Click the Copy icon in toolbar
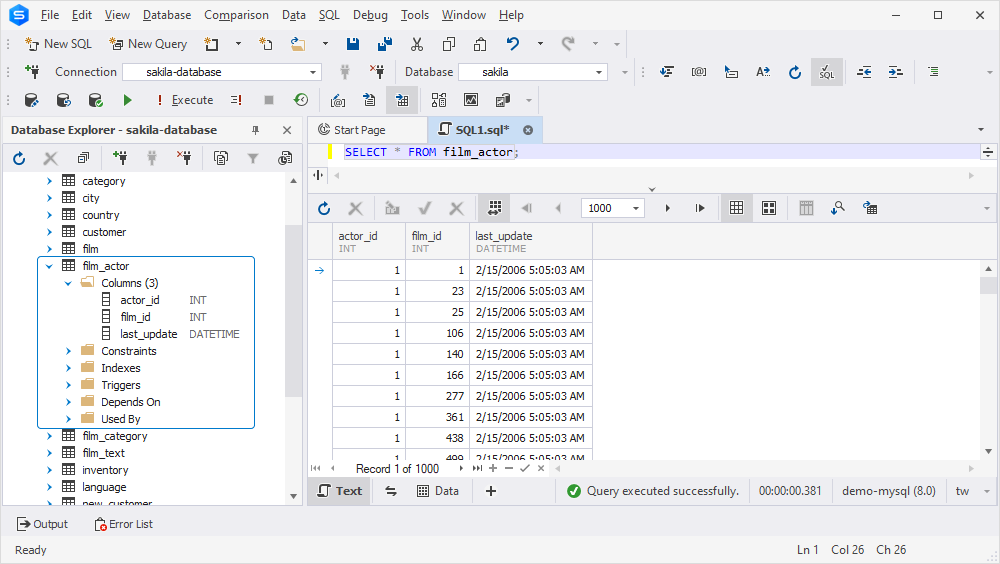 point(449,44)
